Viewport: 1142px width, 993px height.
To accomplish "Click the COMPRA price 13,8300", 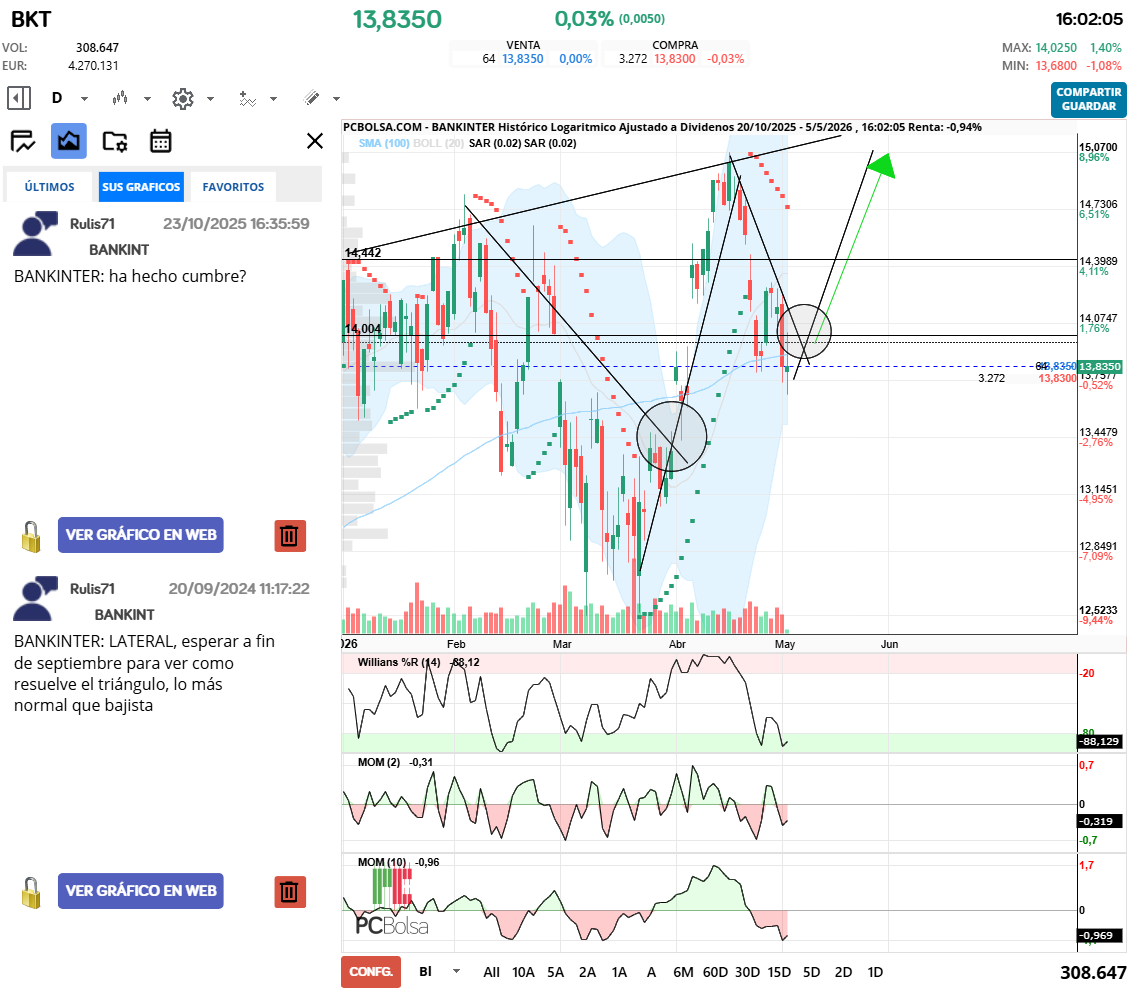I will pos(674,59).
